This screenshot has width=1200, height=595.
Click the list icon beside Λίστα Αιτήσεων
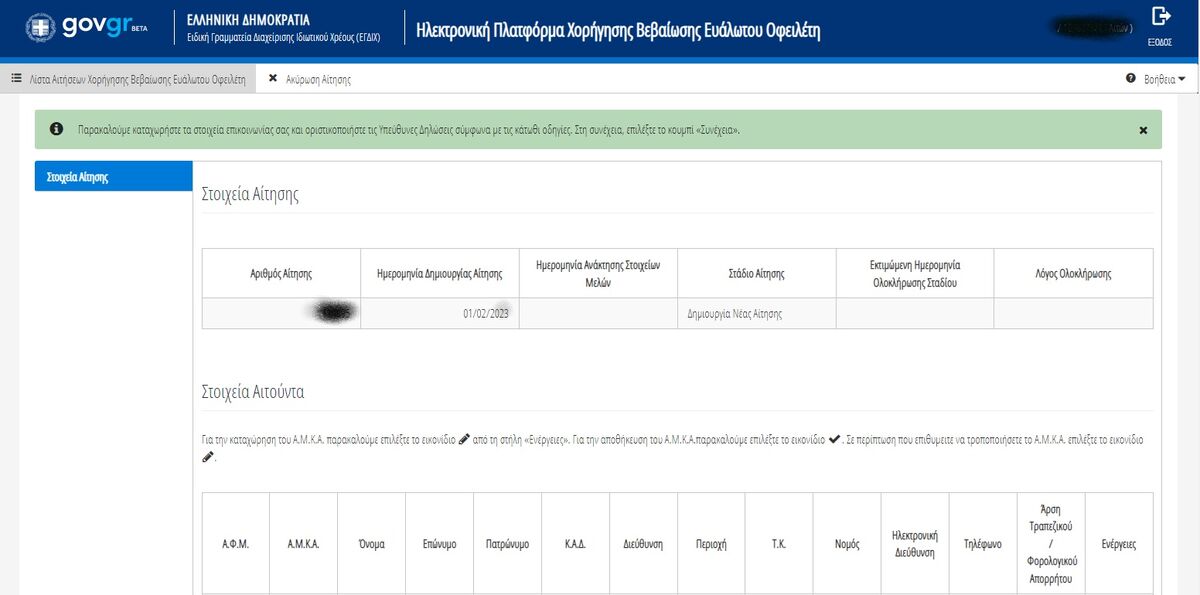16,79
